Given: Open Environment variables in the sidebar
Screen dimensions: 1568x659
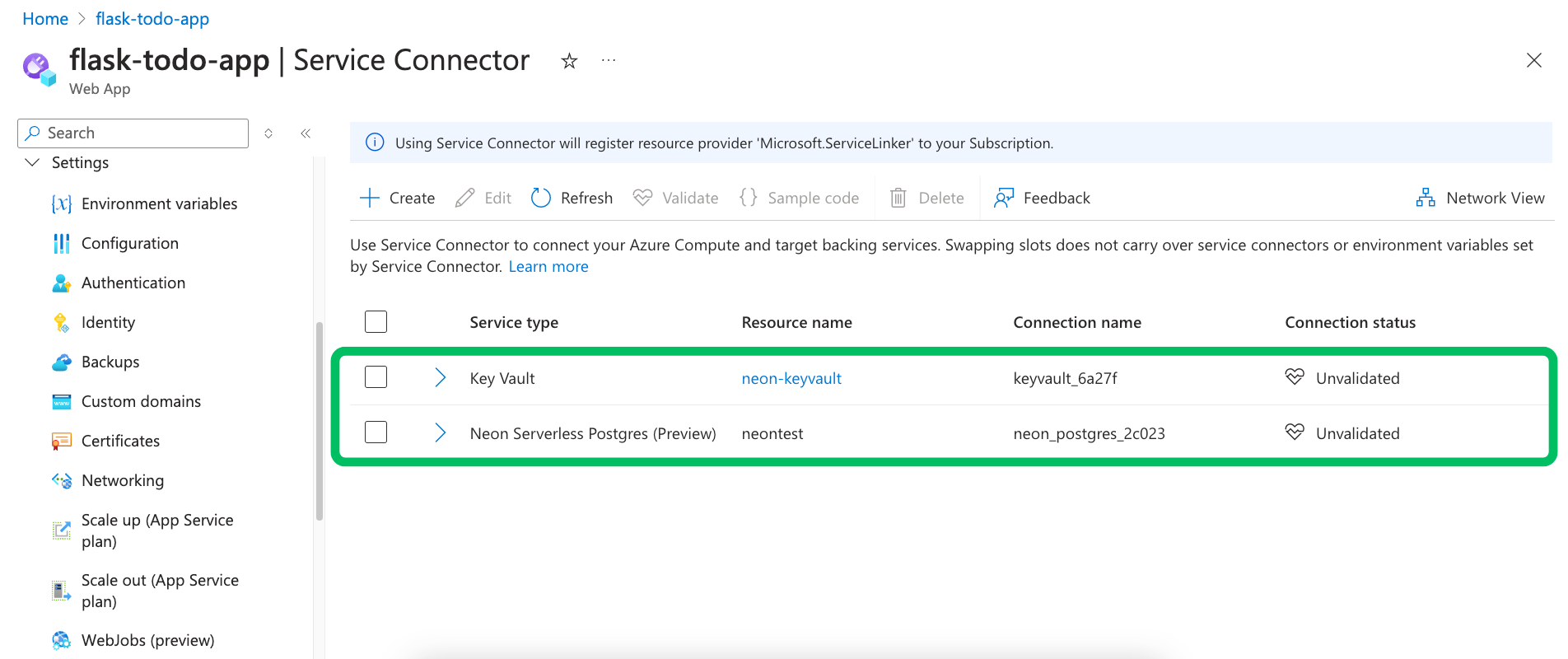Looking at the screenshot, I should pyautogui.click(x=159, y=203).
